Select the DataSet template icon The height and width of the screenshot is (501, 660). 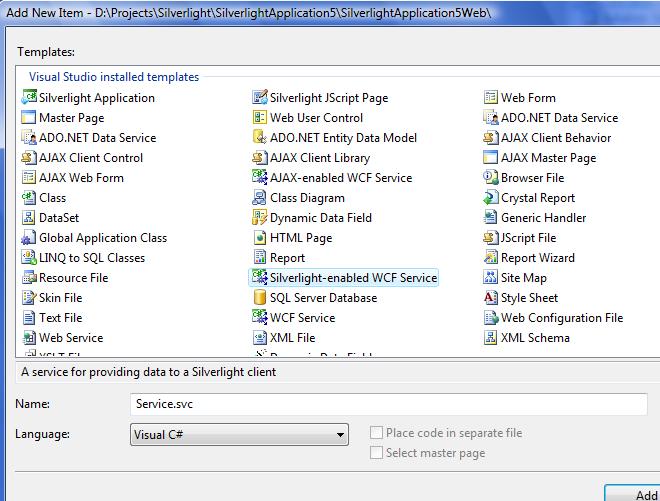tap(29, 218)
